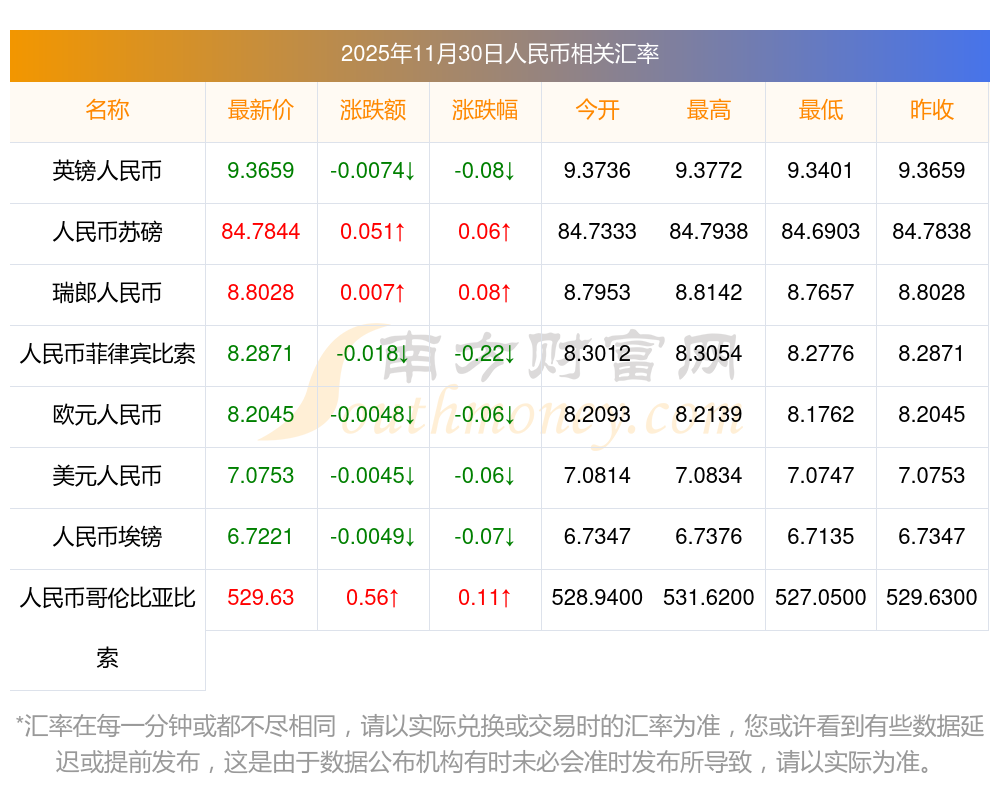
Task: Select the 最新价 column header
Action: (260, 110)
